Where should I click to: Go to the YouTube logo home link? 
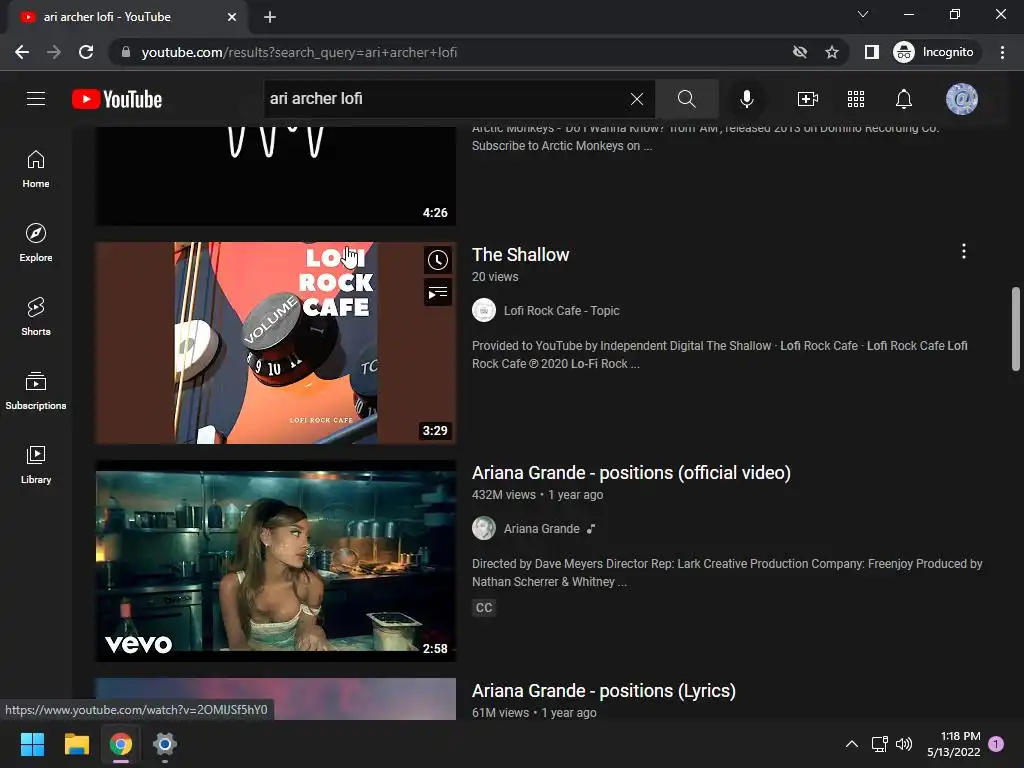[x=117, y=99]
